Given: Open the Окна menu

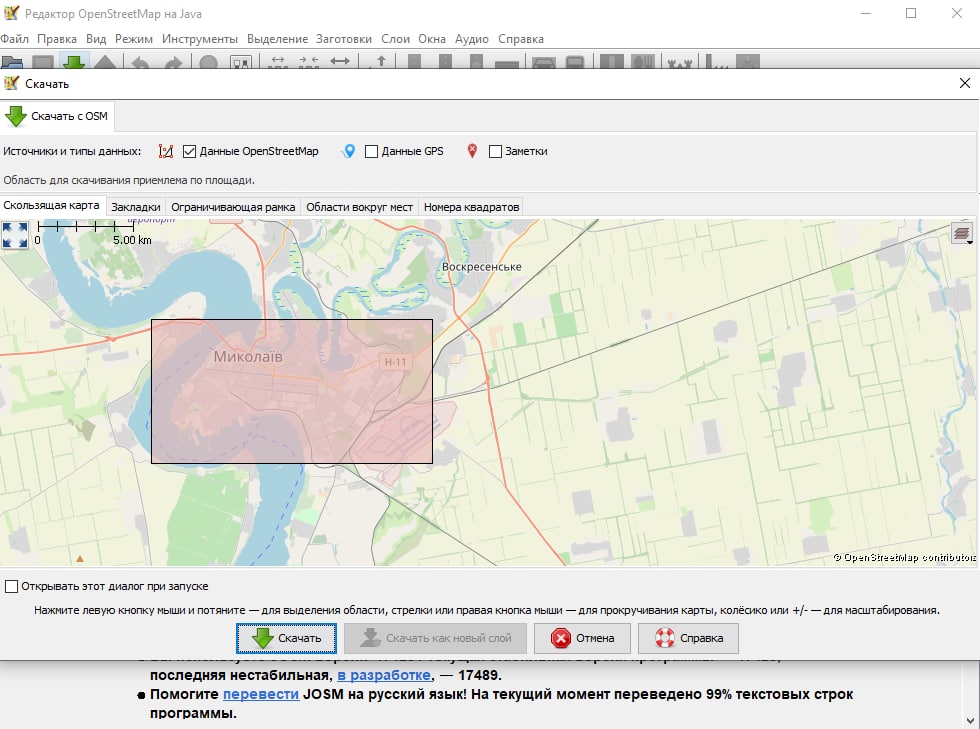Looking at the screenshot, I should [432, 39].
